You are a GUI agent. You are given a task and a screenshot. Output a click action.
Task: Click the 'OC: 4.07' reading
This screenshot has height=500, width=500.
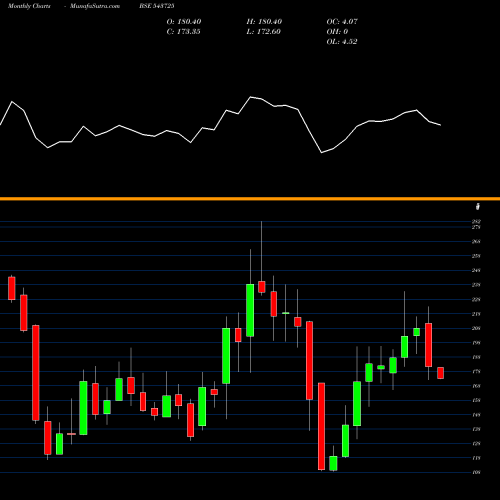(342, 22)
